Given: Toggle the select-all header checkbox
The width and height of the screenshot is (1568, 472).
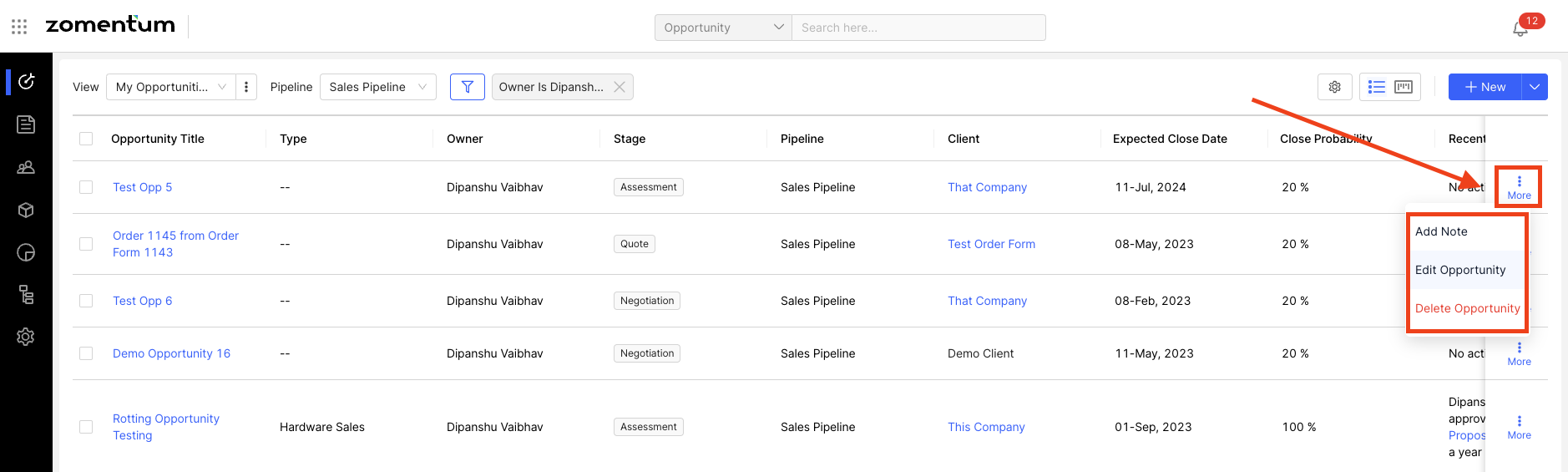Looking at the screenshot, I should tap(86, 139).
